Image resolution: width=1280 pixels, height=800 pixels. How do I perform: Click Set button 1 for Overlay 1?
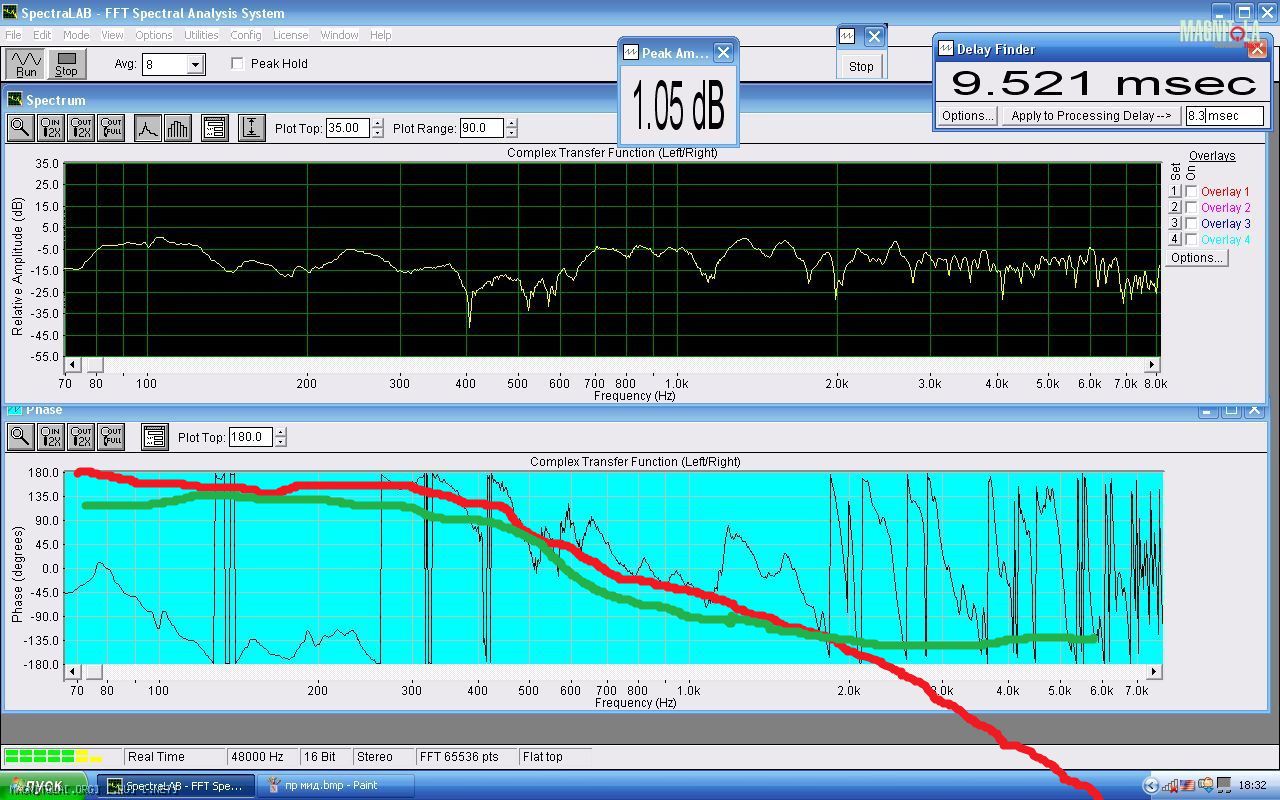coord(1175,192)
